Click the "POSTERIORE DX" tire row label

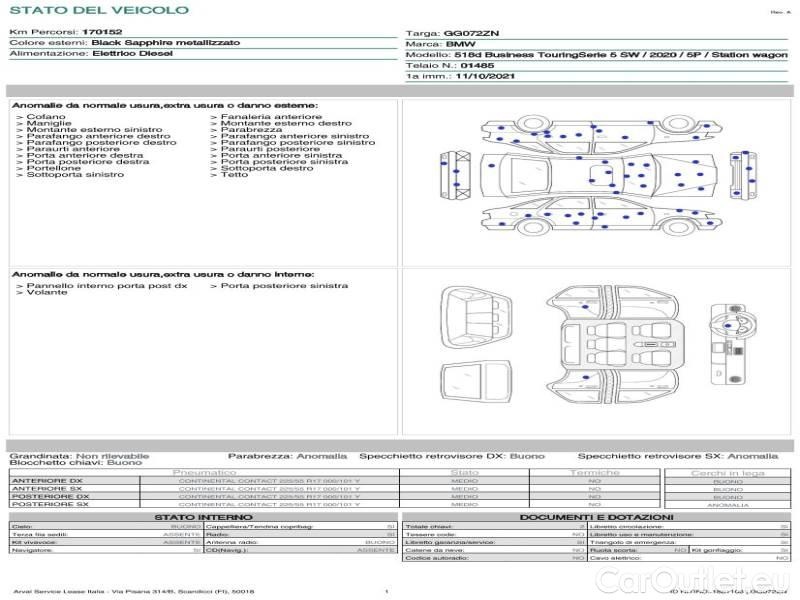click(50, 496)
